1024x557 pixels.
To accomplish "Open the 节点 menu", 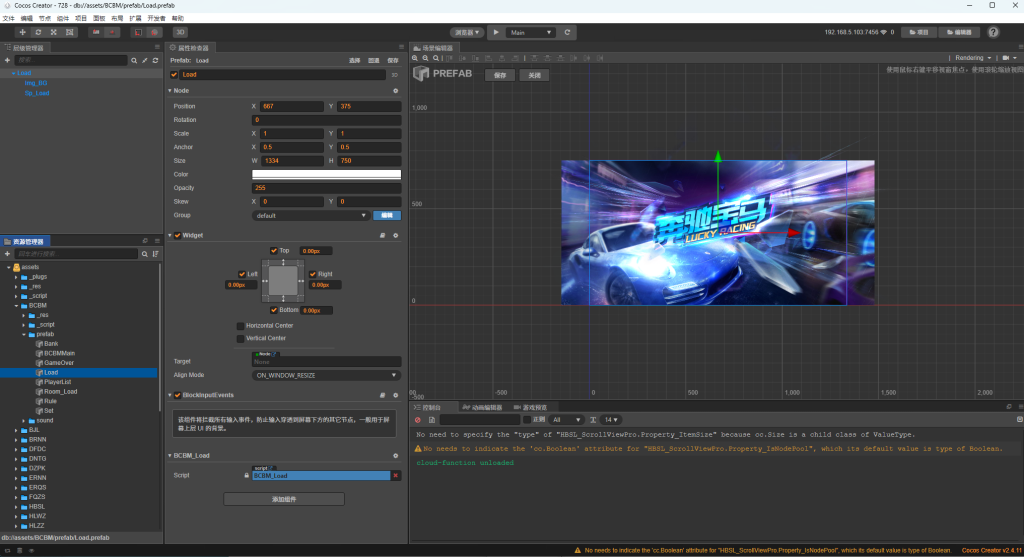I will [44, 18].
